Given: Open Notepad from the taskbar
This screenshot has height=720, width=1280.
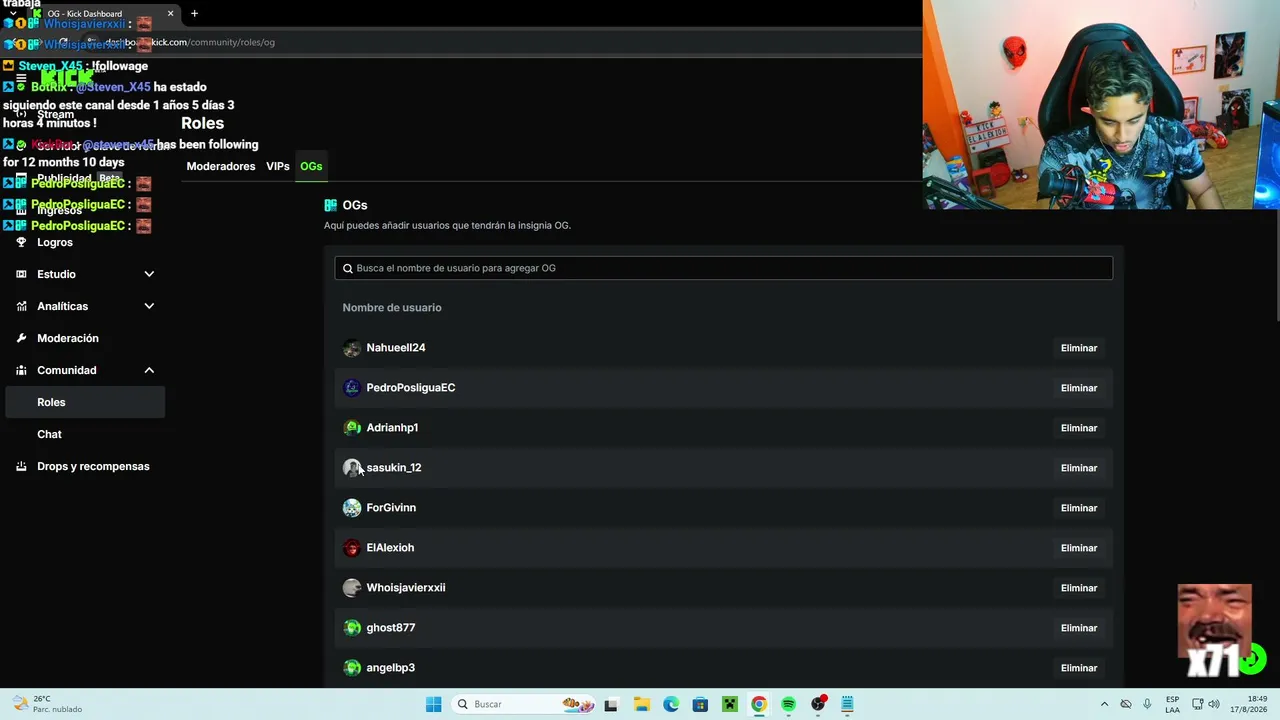Looking at the screenshot, I should [847, 704].
